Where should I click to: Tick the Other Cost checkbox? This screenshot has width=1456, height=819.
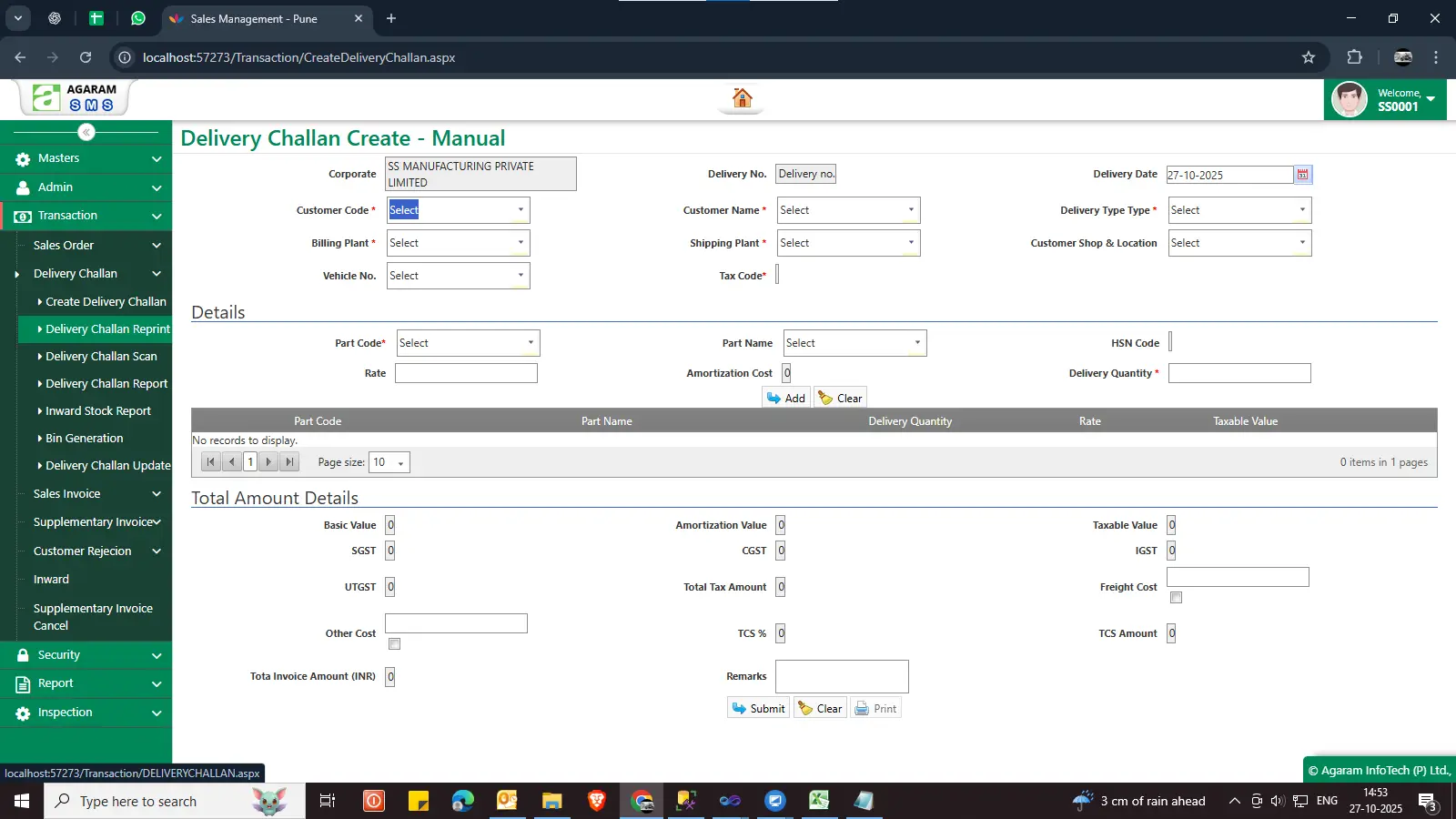[x=394, y=644]
